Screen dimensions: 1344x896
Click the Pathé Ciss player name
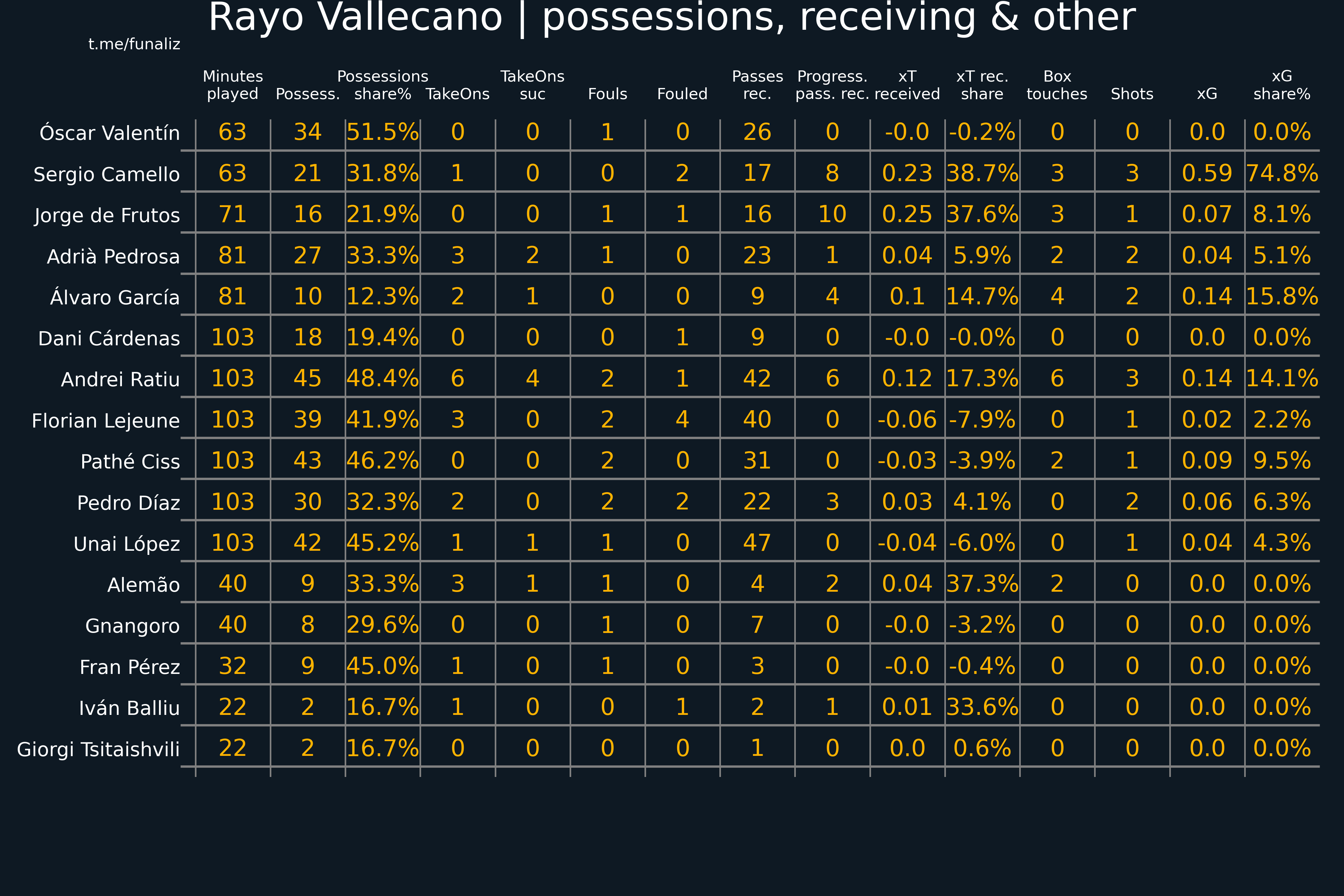130,461
